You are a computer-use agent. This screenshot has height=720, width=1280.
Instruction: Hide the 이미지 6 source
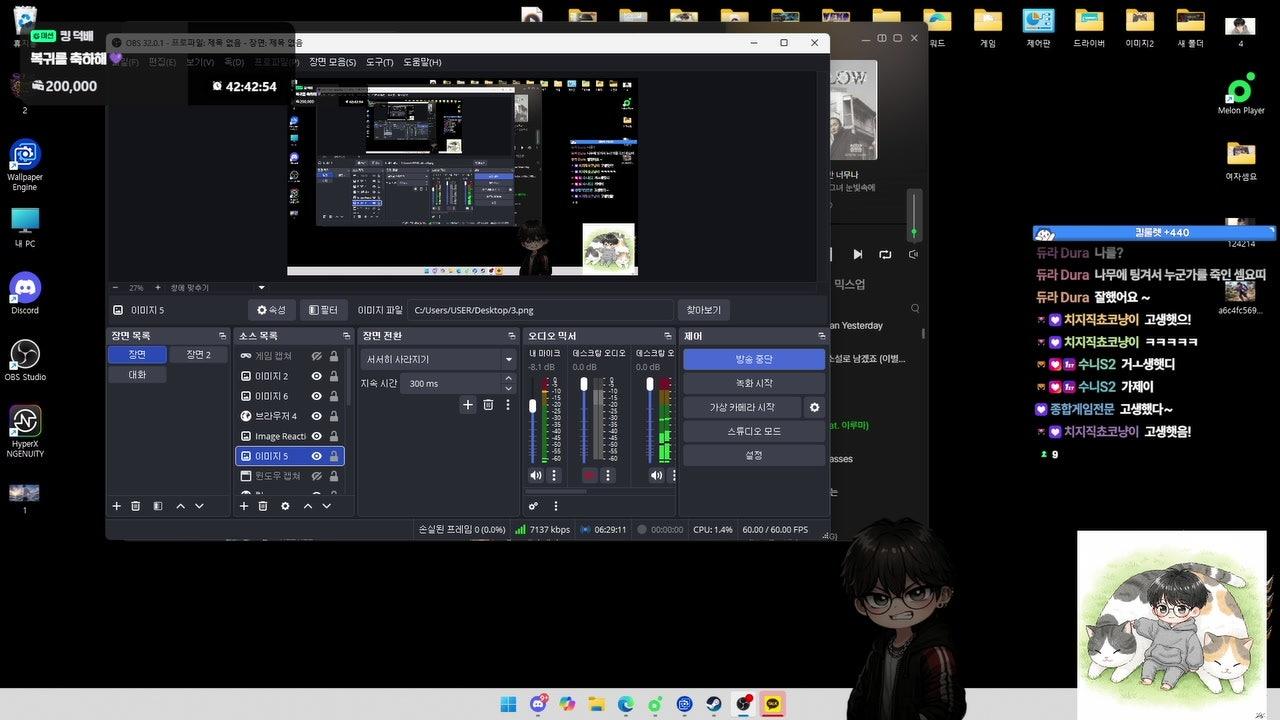click(316, 396)
